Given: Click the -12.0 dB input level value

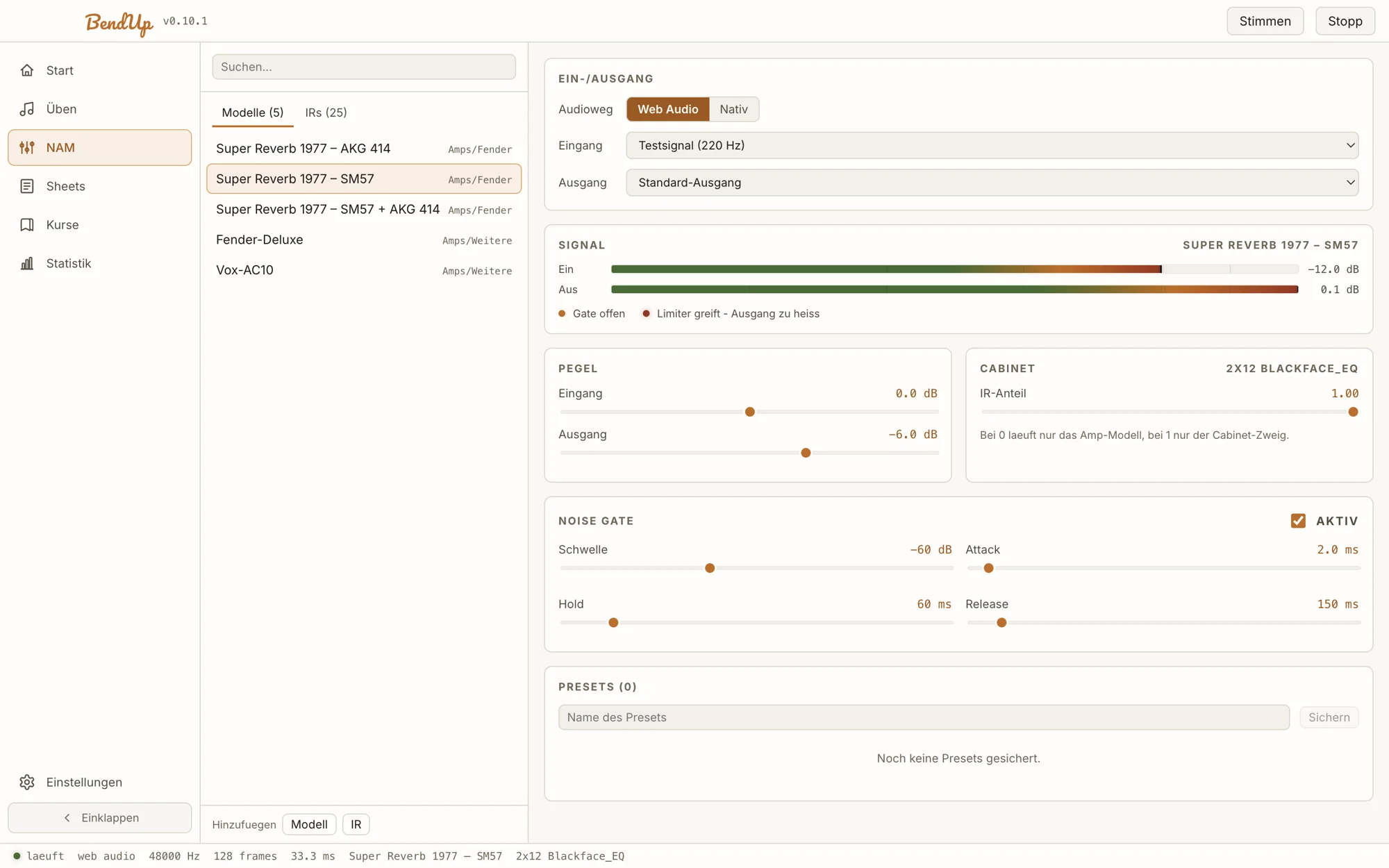Looking at the screenshot, I should [1333, 269].
